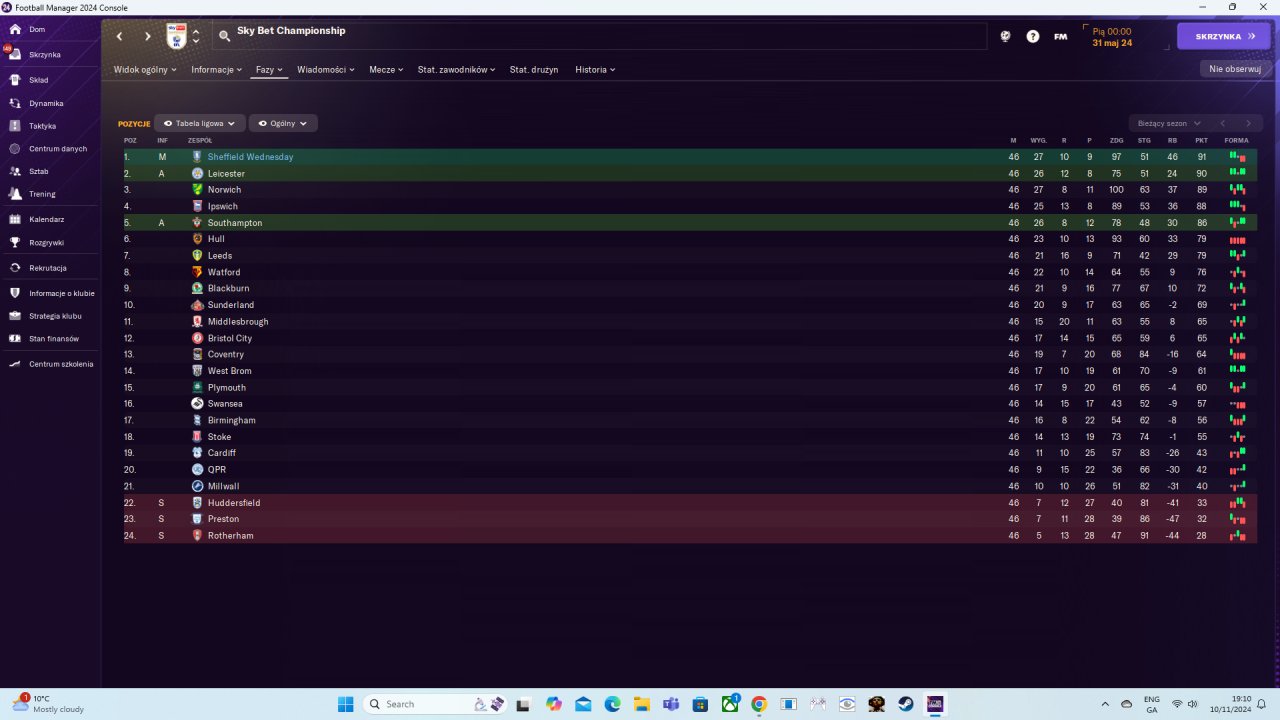The image size is (1280, 720).
Task: Open Strategia klubu icon
Action: [x=15, y=316]
